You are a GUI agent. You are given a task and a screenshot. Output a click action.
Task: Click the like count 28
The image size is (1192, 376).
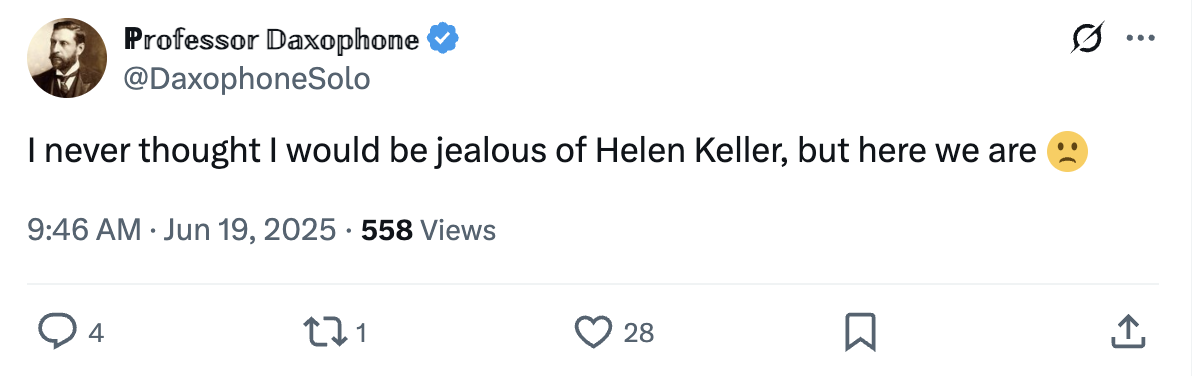pos(639,333)
